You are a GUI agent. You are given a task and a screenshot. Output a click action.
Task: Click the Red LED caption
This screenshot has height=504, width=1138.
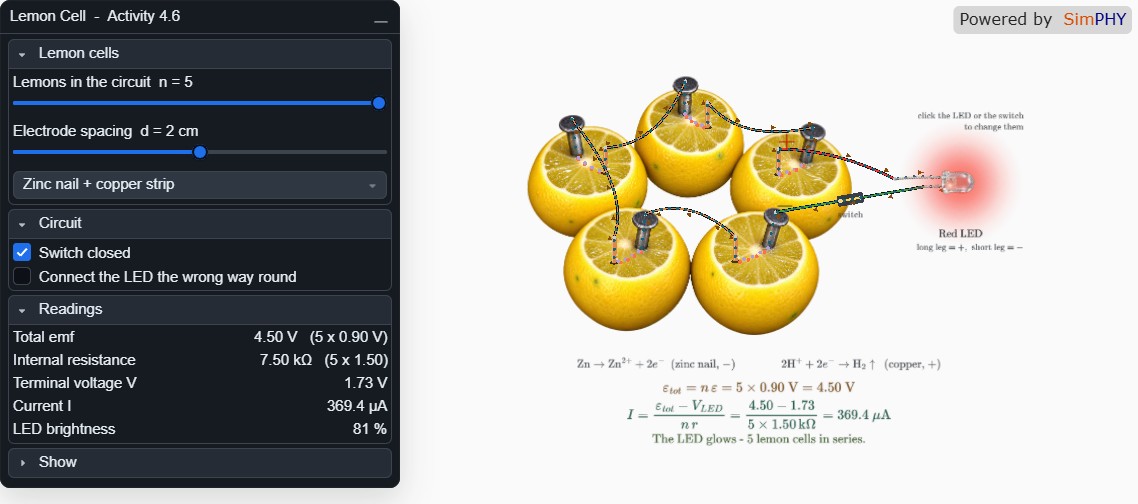click(x=960, y=234)
